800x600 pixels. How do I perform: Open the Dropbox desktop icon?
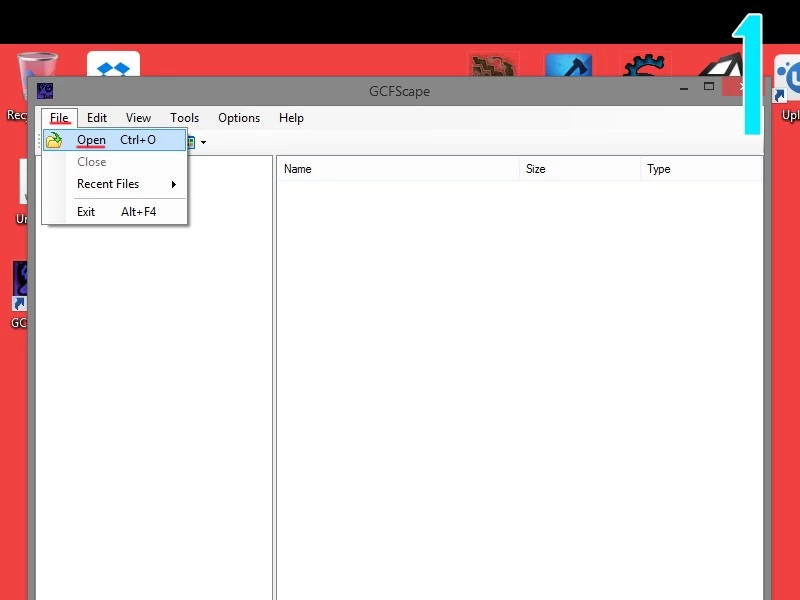pos(113,65)
